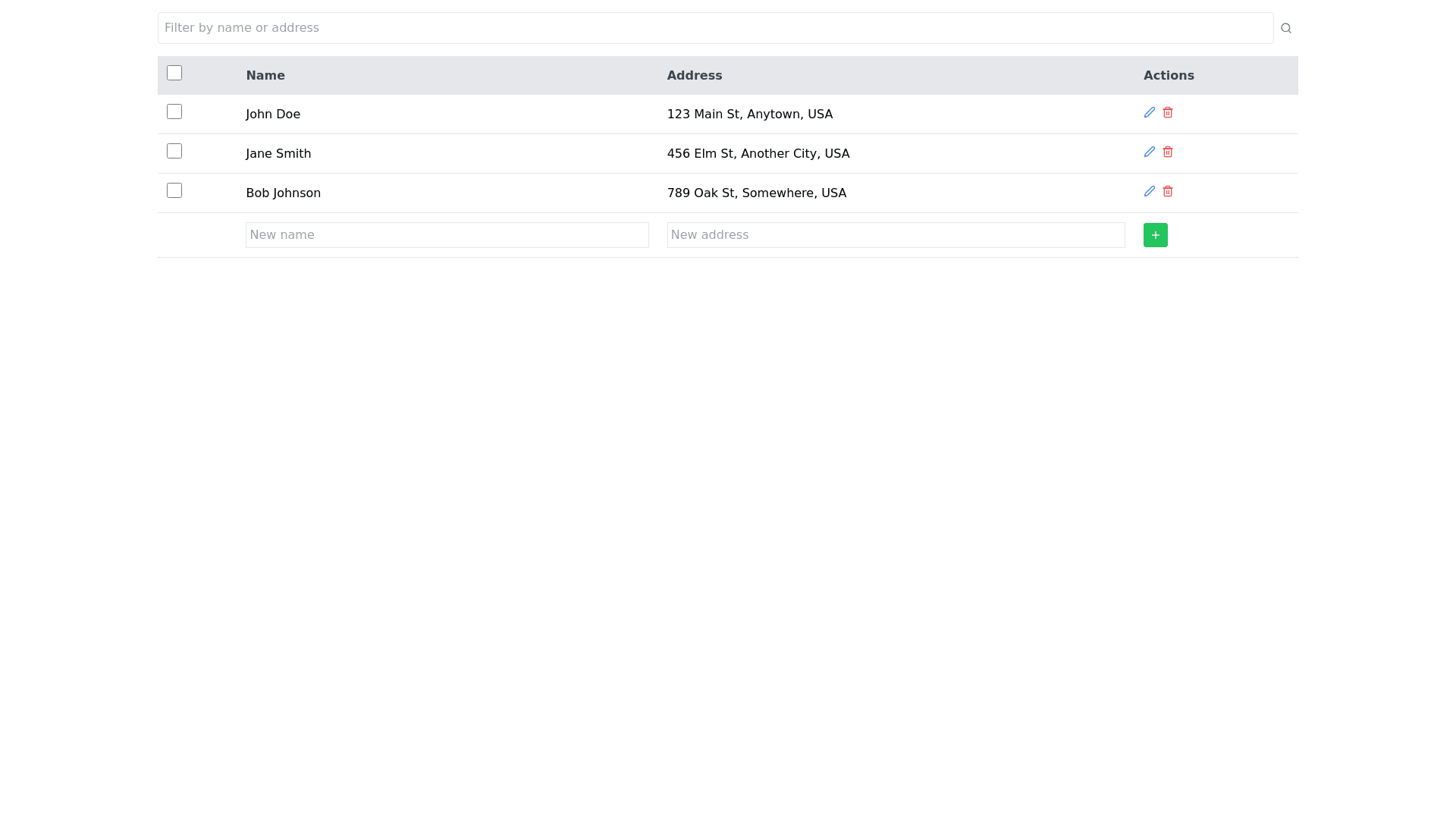This screenshot has height=819, width=1456.
Task: Click the Actions column header
Action: point(1169,76)
